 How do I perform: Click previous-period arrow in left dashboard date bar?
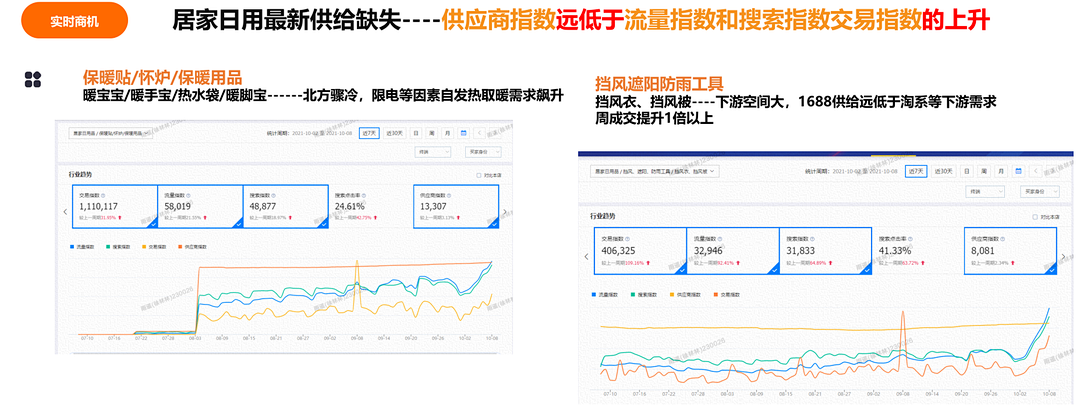[479, 132]
